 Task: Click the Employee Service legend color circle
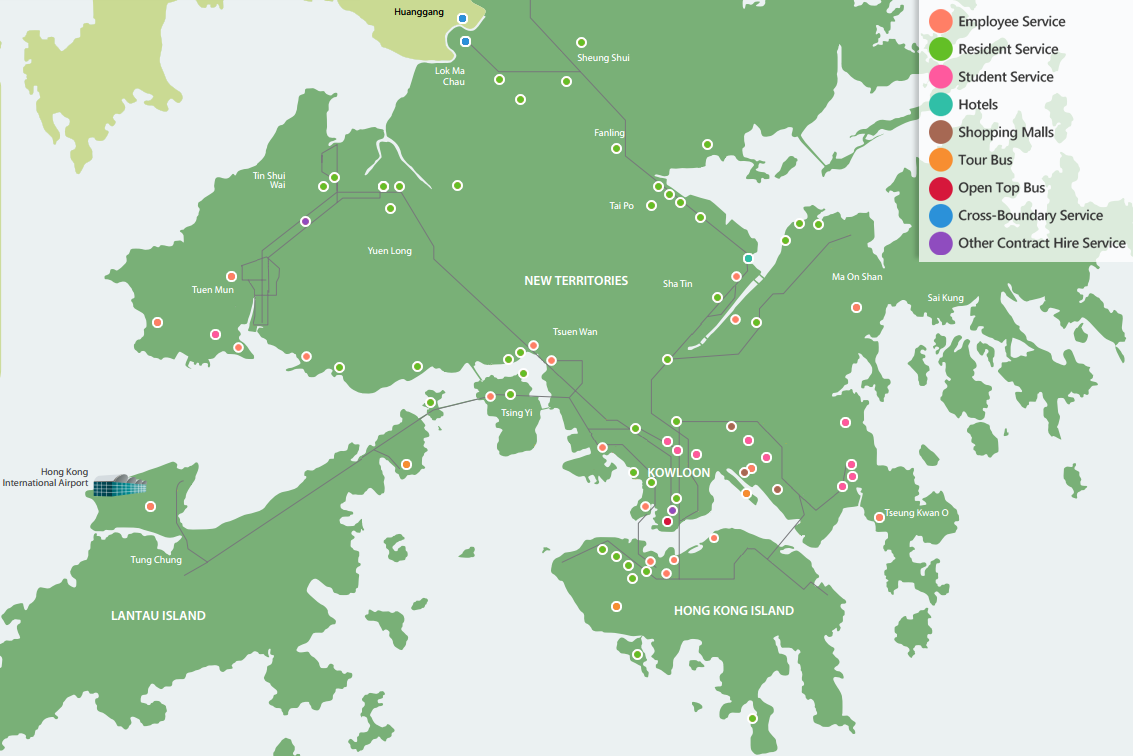(940, 21)
